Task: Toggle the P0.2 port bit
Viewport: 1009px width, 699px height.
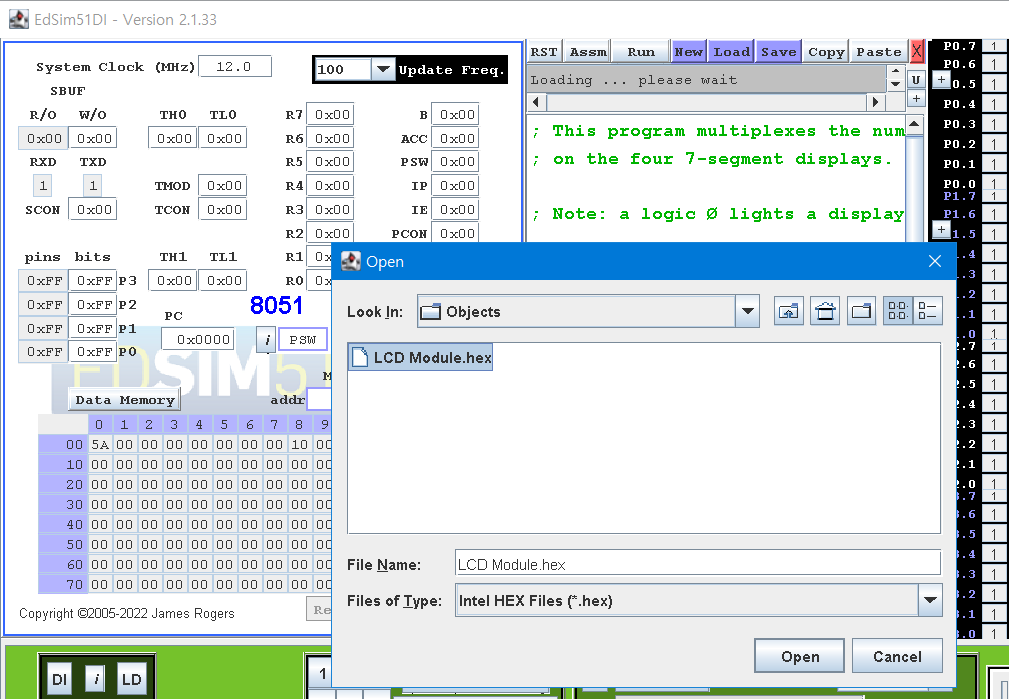Action: tap(994, 144)
